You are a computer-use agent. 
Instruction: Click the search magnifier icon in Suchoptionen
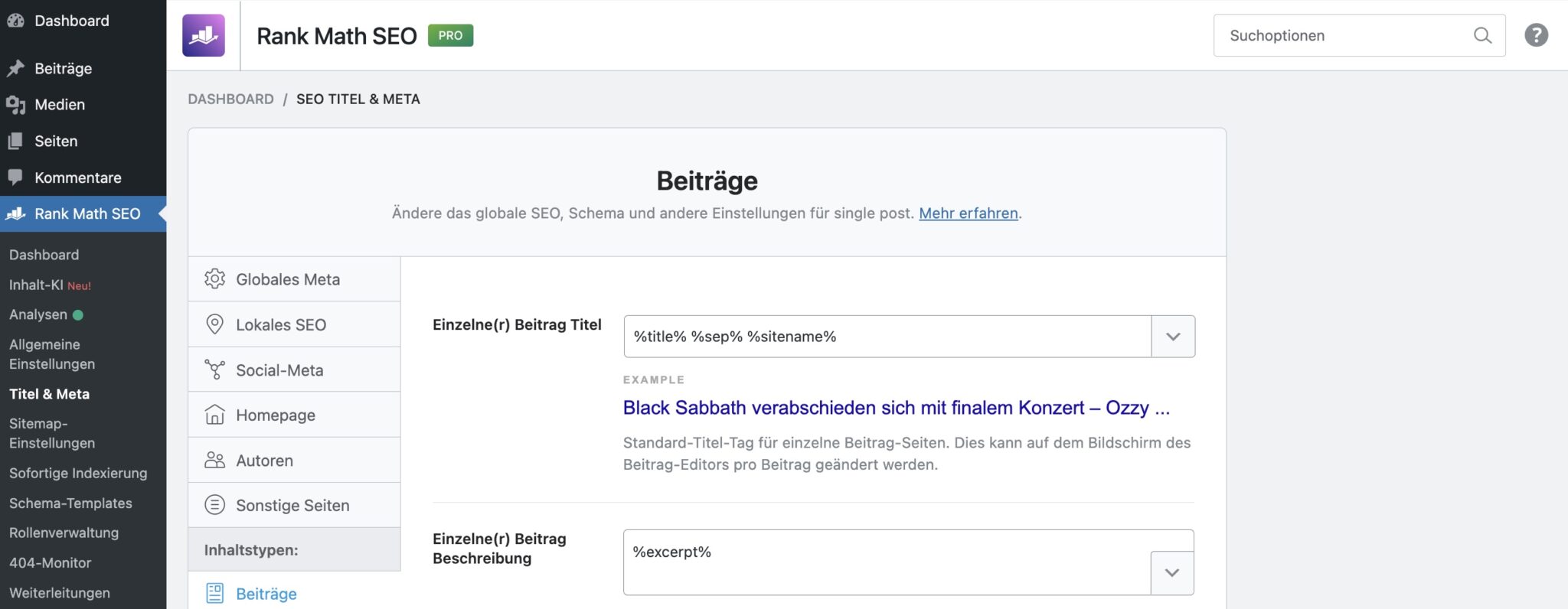(1482, 35)
